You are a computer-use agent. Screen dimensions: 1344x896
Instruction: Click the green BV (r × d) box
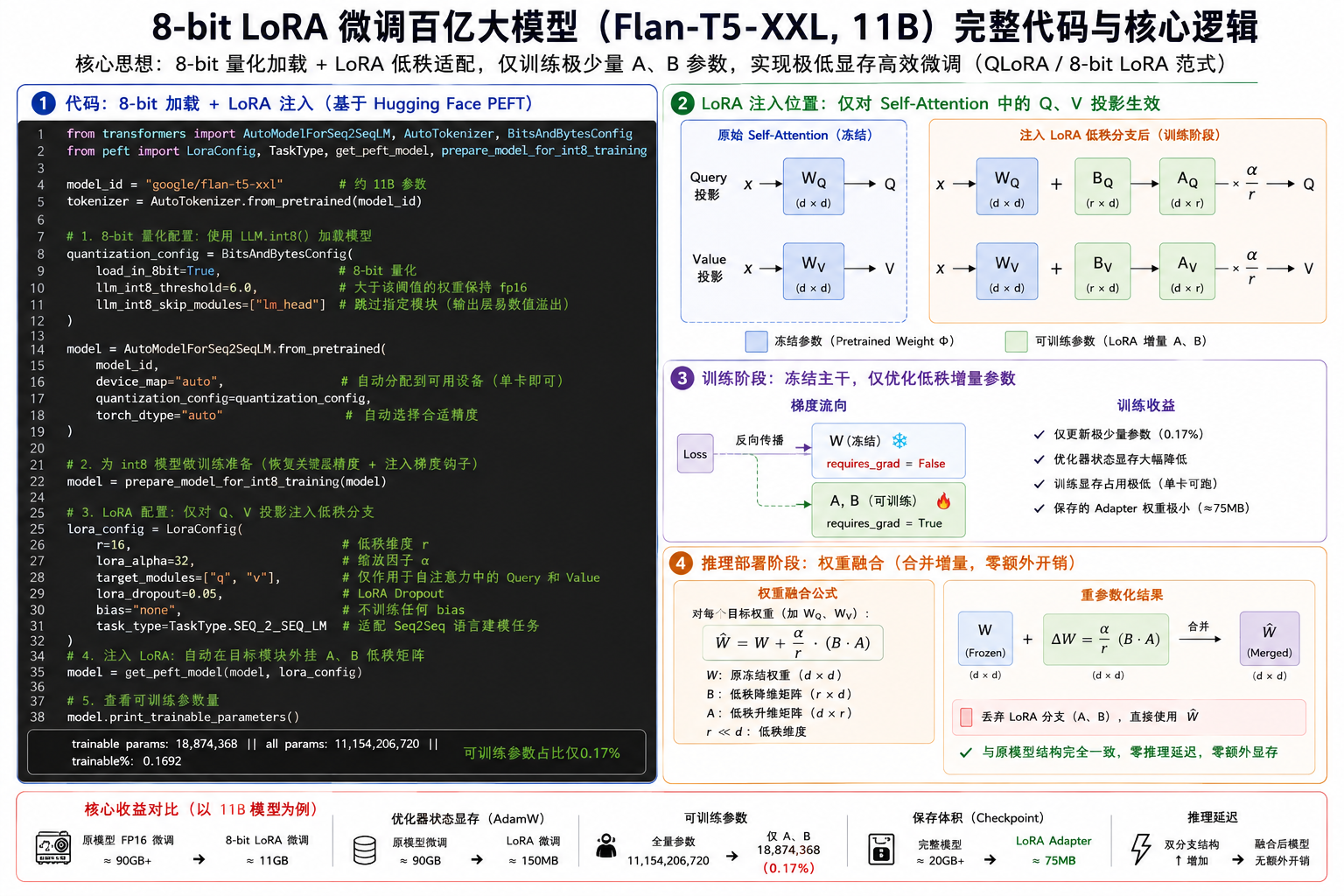[x=1102, y=271]
